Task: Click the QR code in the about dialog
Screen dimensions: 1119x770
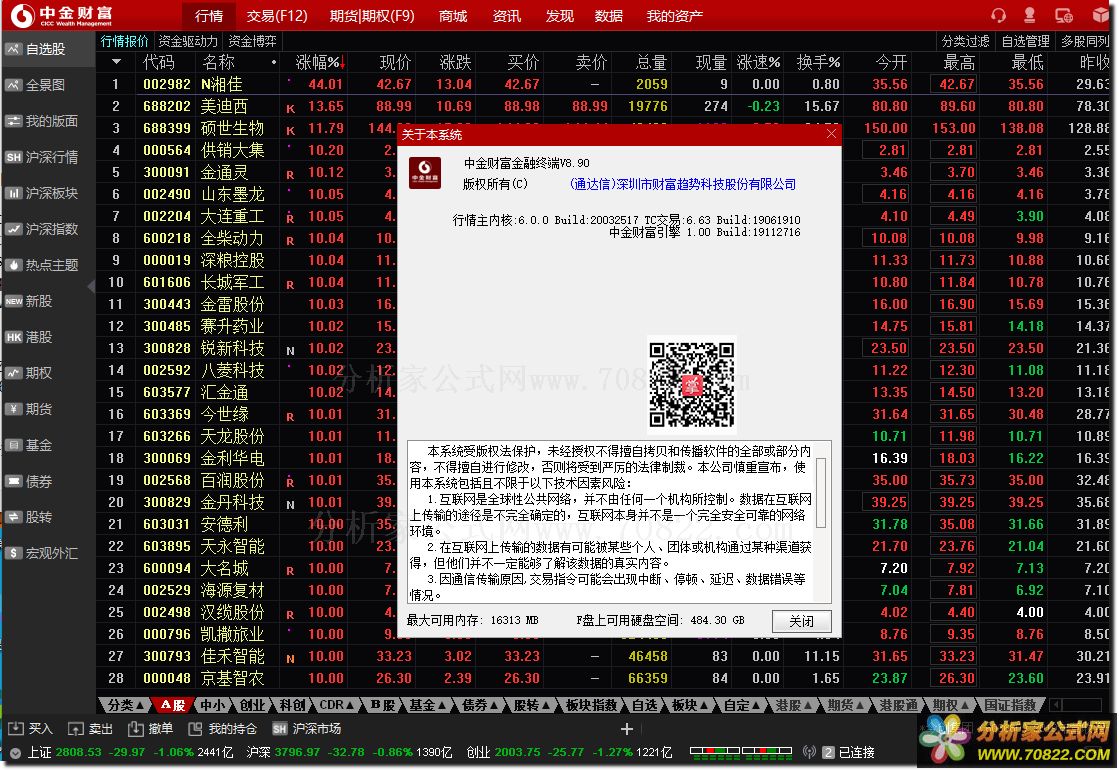Action: tap(692, 385)
